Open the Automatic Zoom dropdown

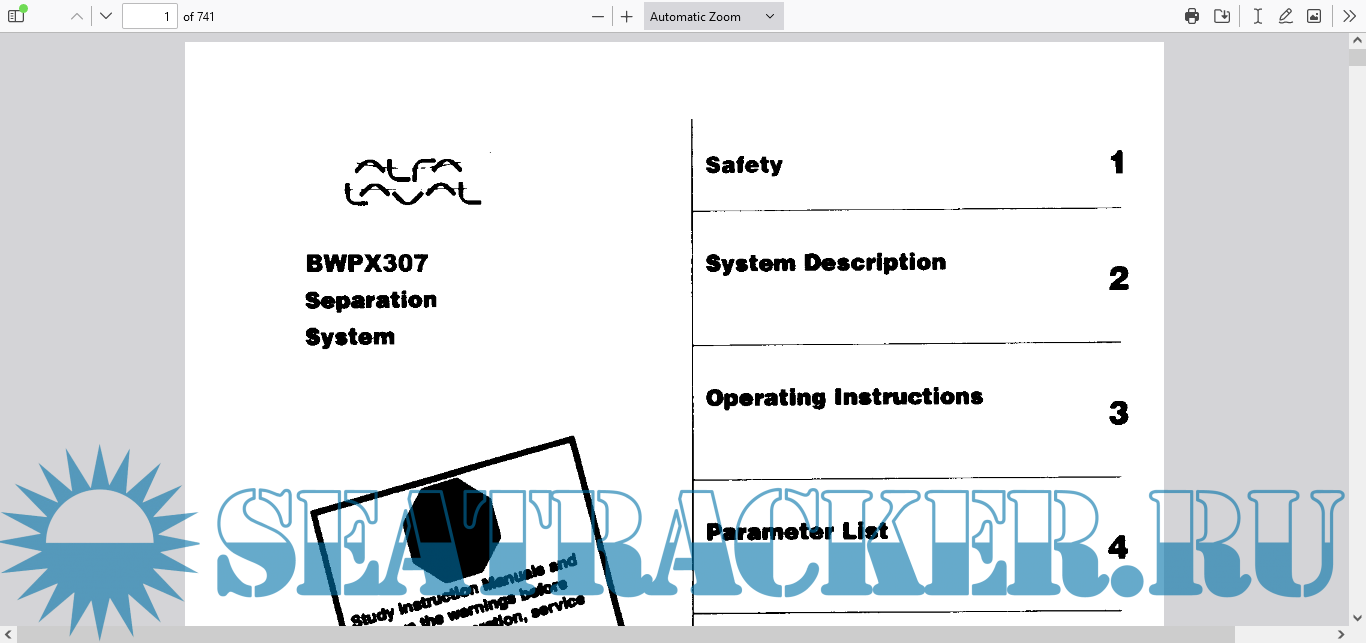[713, 16]
